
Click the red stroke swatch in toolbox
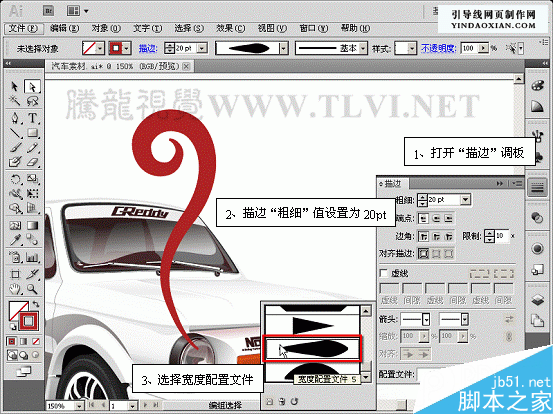tap(29, 321)
